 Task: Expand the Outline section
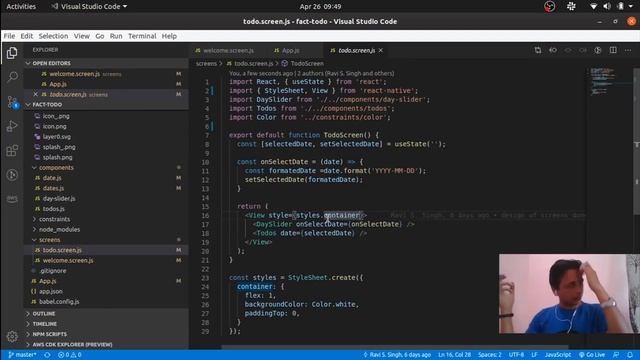44,313
